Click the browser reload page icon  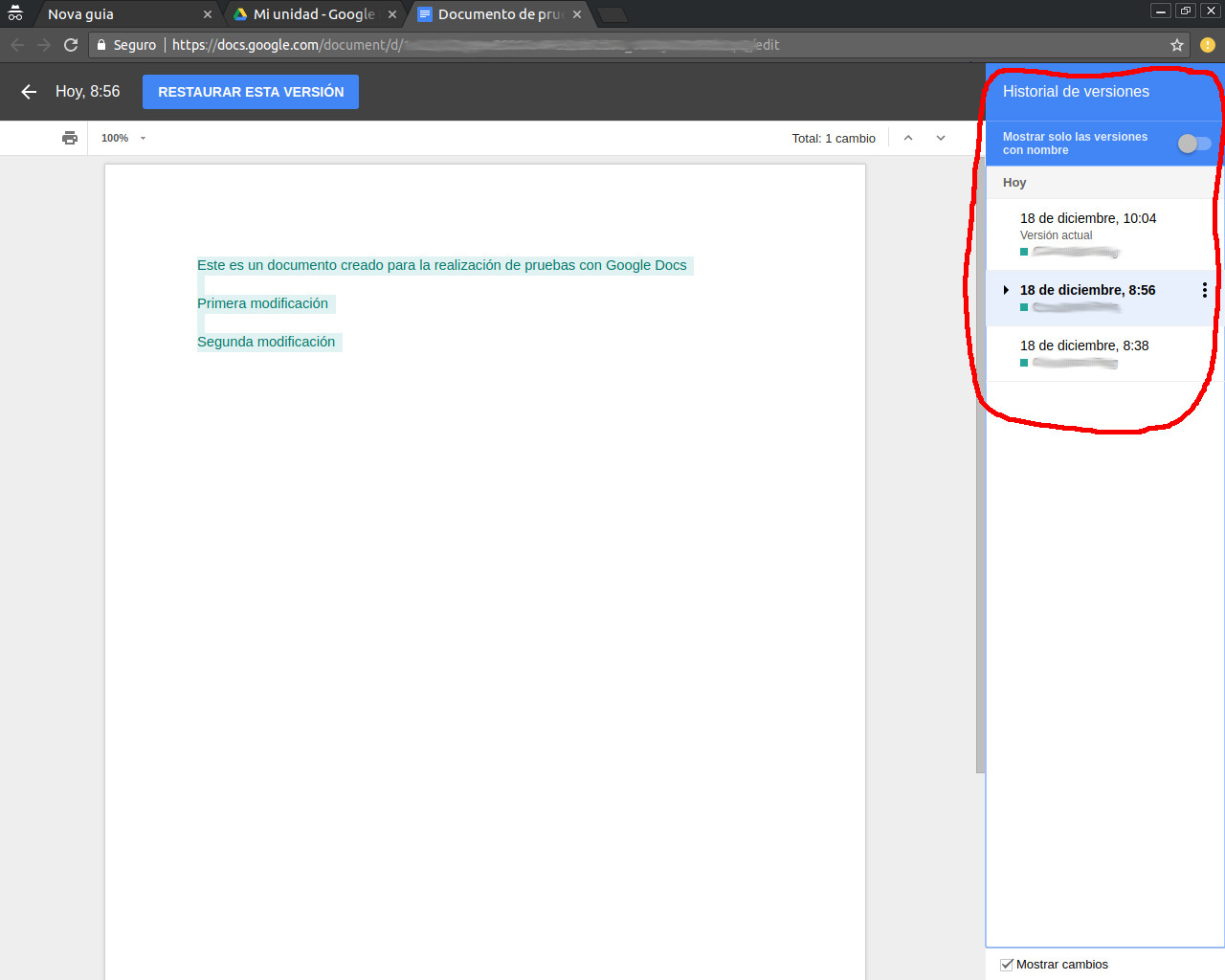pos(71,45)
